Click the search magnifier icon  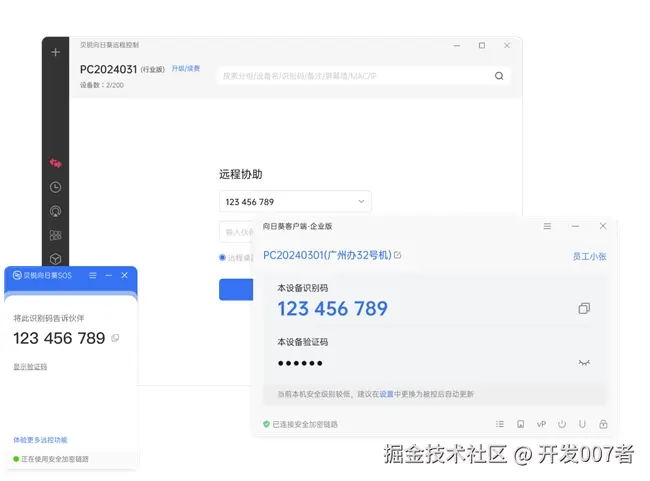[499, 76]
